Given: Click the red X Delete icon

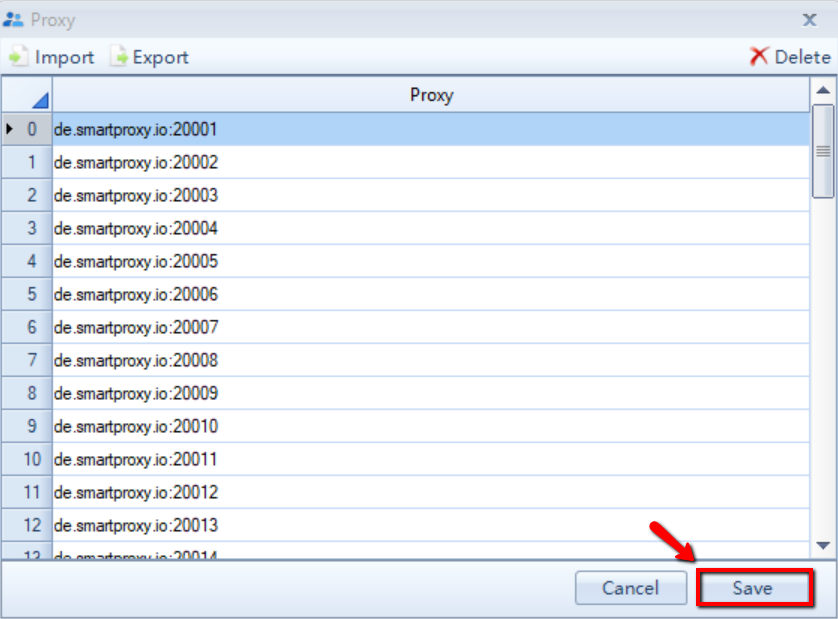Looking at the screenshot, I should click(758, 56).
